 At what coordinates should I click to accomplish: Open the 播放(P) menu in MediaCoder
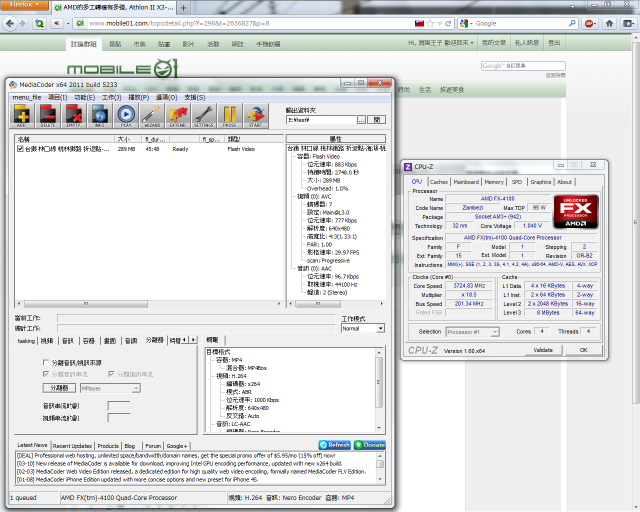pos(139,97)
